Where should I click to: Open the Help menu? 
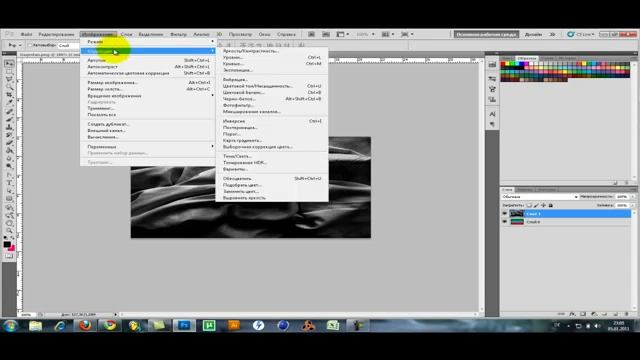pyautogui.click(x=286, y=34)
